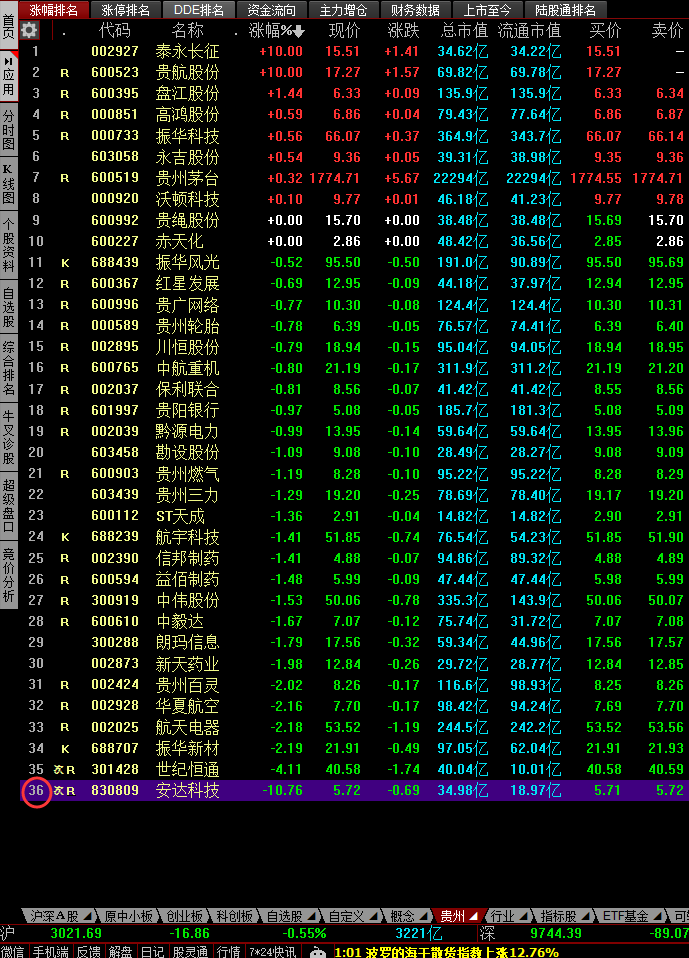The width and height of the screenshot is (689, 958).
Task: Sort by the 代码 column header
Action: point(115,31)
